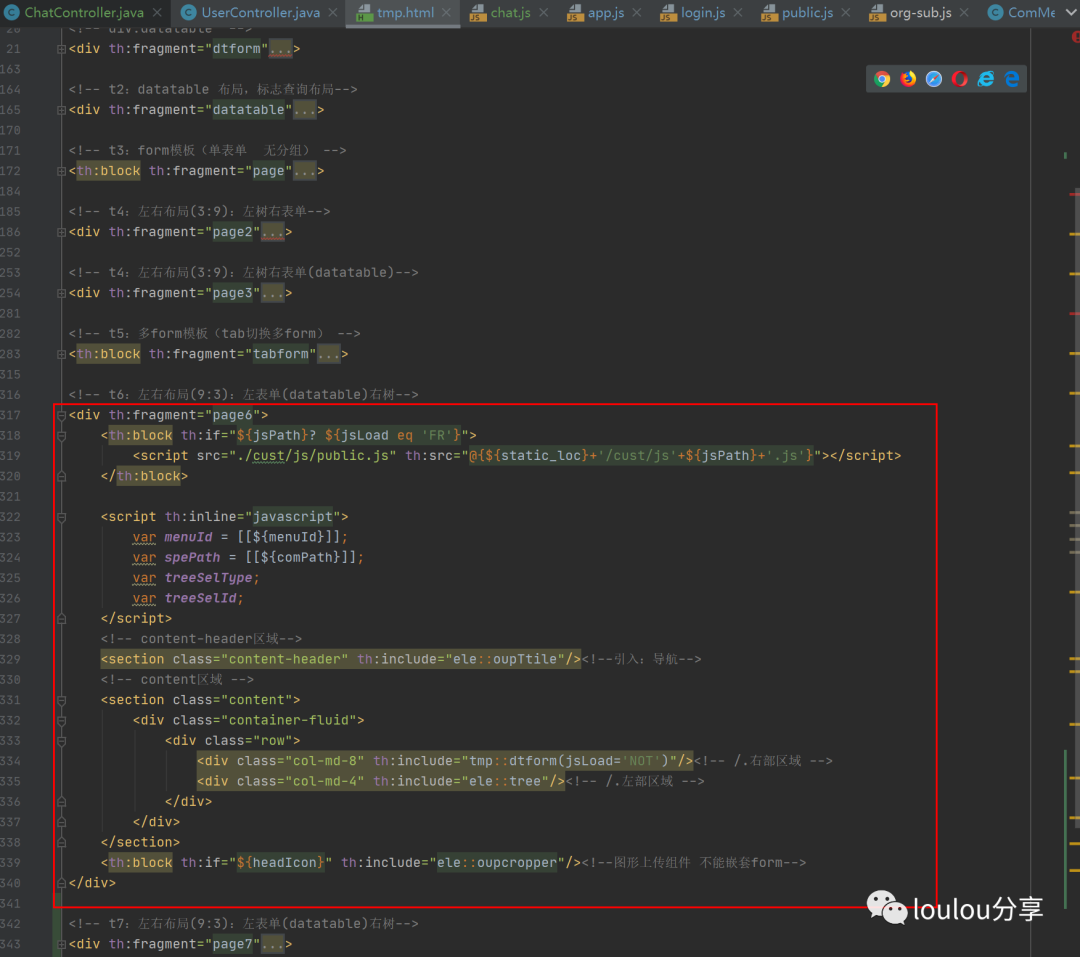Image resolution: width=1080 pixels, height=957 pixels.
Task: Open preview in Safari browser icon
Action: (933, 79)
